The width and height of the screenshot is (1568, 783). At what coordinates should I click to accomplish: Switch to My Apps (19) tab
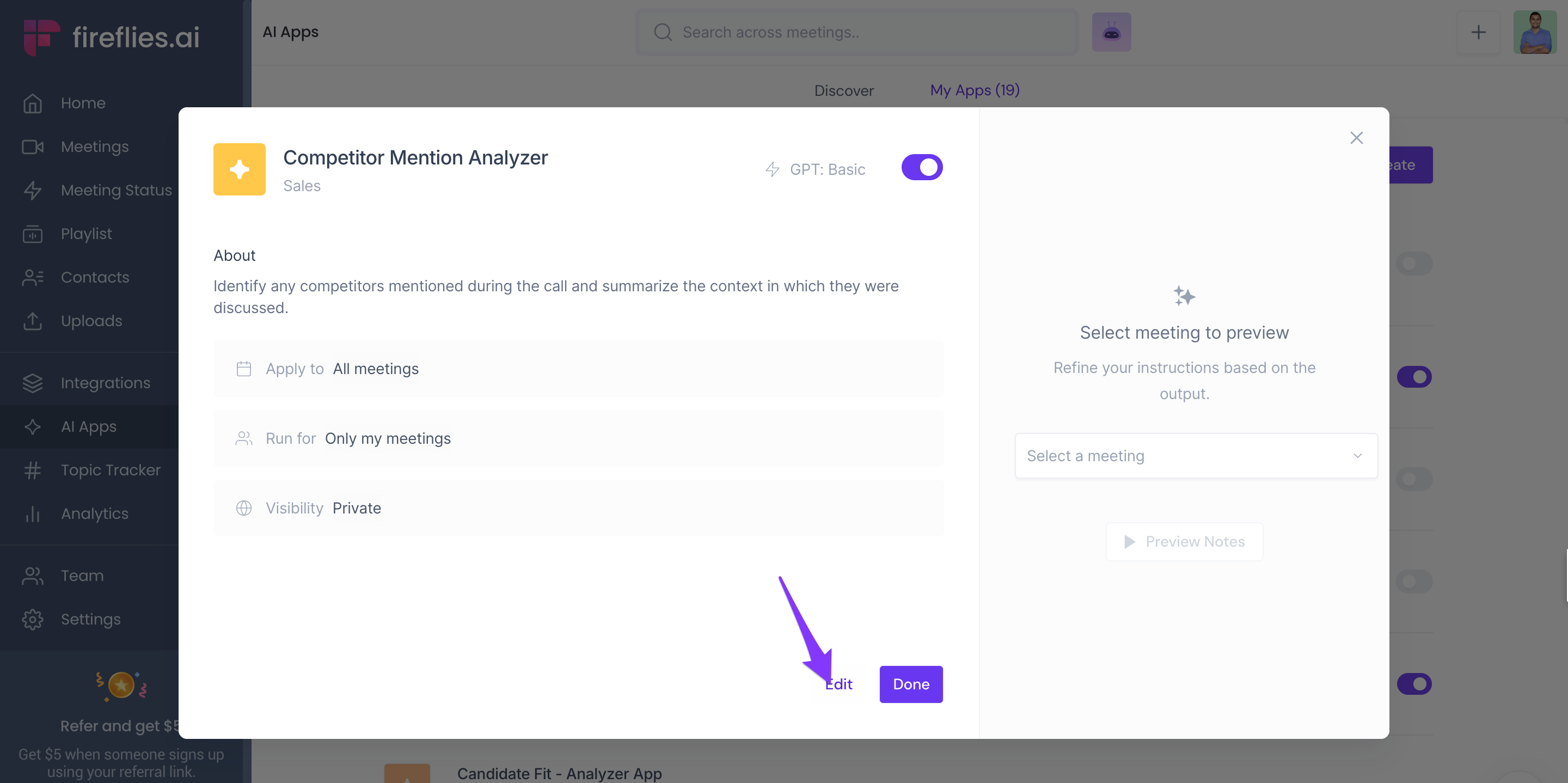coord(975,91)
